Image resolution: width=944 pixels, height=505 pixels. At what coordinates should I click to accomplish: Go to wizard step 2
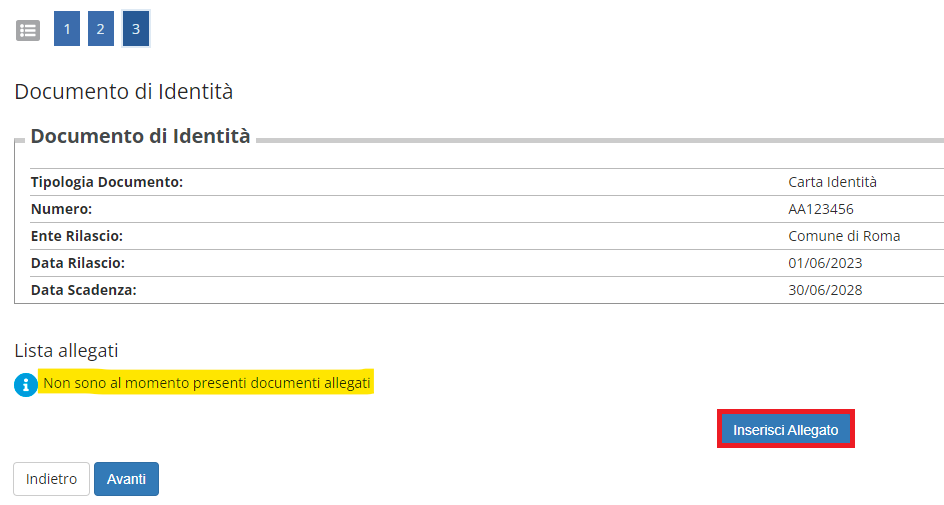coord(101,28)
